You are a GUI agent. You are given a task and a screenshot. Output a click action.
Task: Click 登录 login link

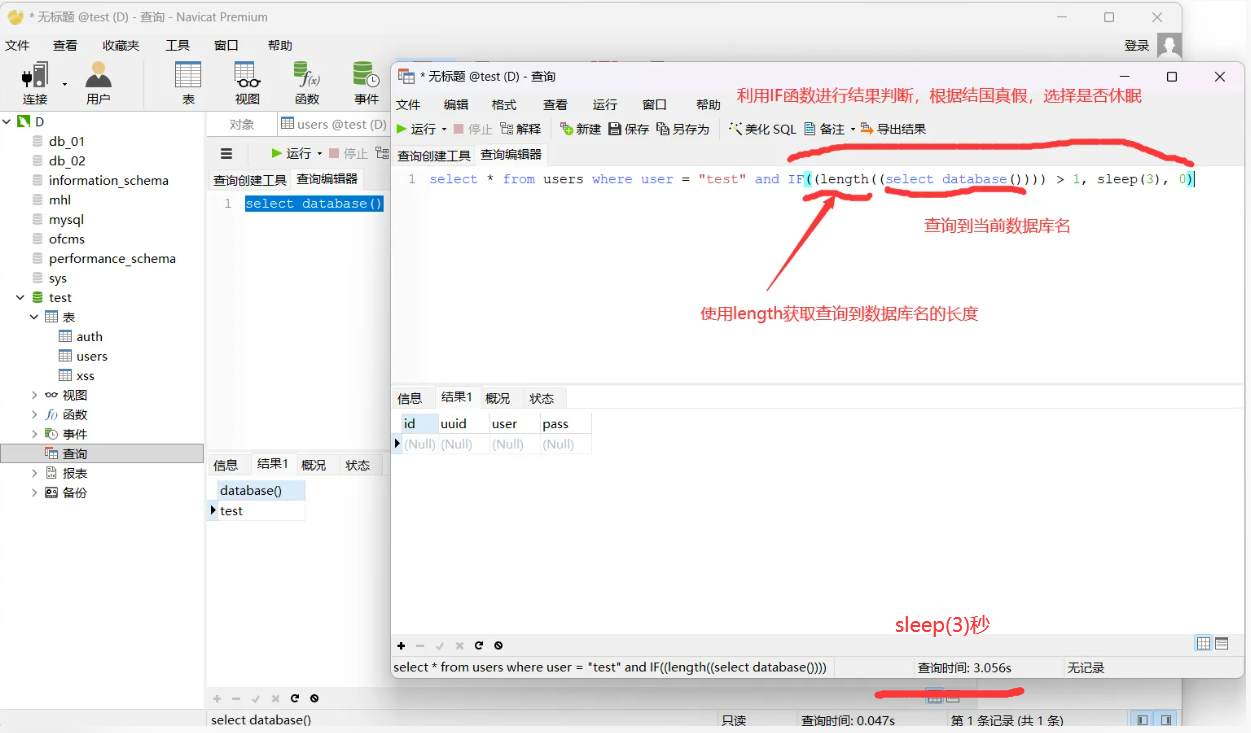click(x=1137, y=45)
